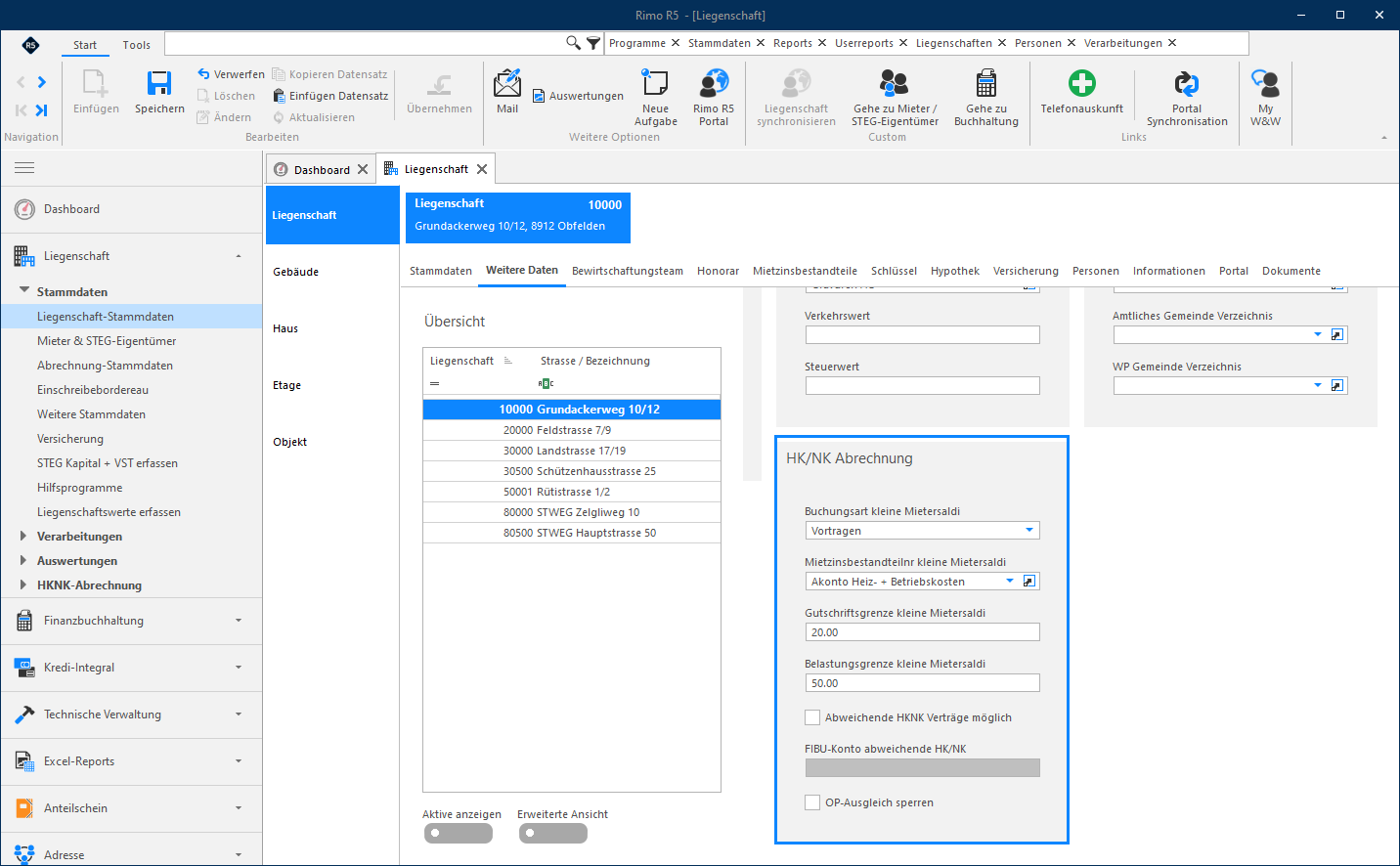Image resolution: width=1400 pixels, height=866 pixels.
Task: Open WP Gemeinde Verzeichnis dropdown
Action: [1317, 385]
